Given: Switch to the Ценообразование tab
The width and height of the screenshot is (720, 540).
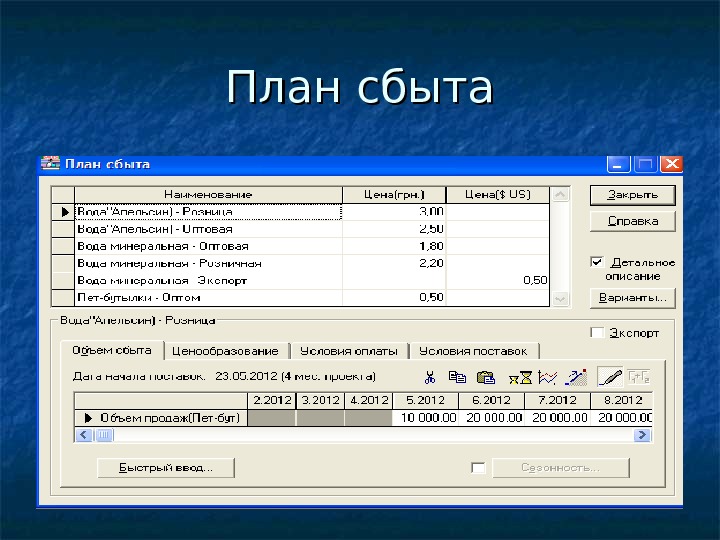Looking at the screenshot, I should (x=225, y=351).
